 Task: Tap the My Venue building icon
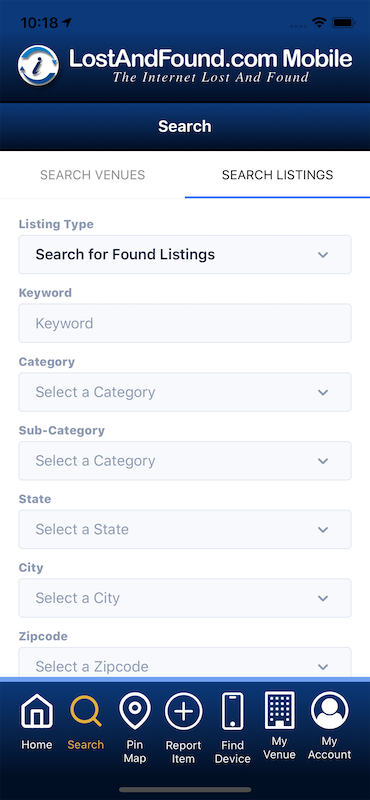280,710
